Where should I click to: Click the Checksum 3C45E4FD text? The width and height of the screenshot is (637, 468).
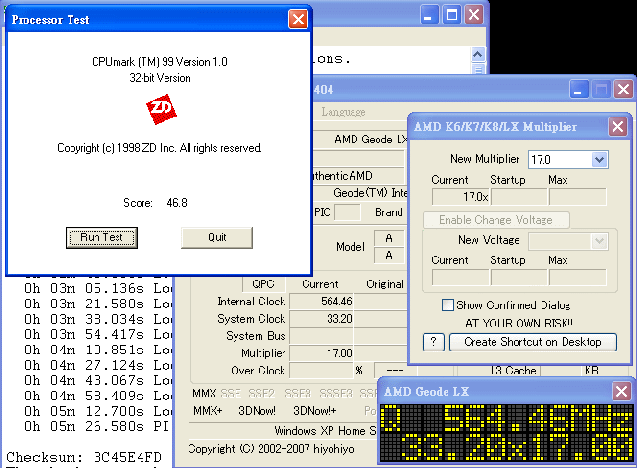click(x=84, y=457)
